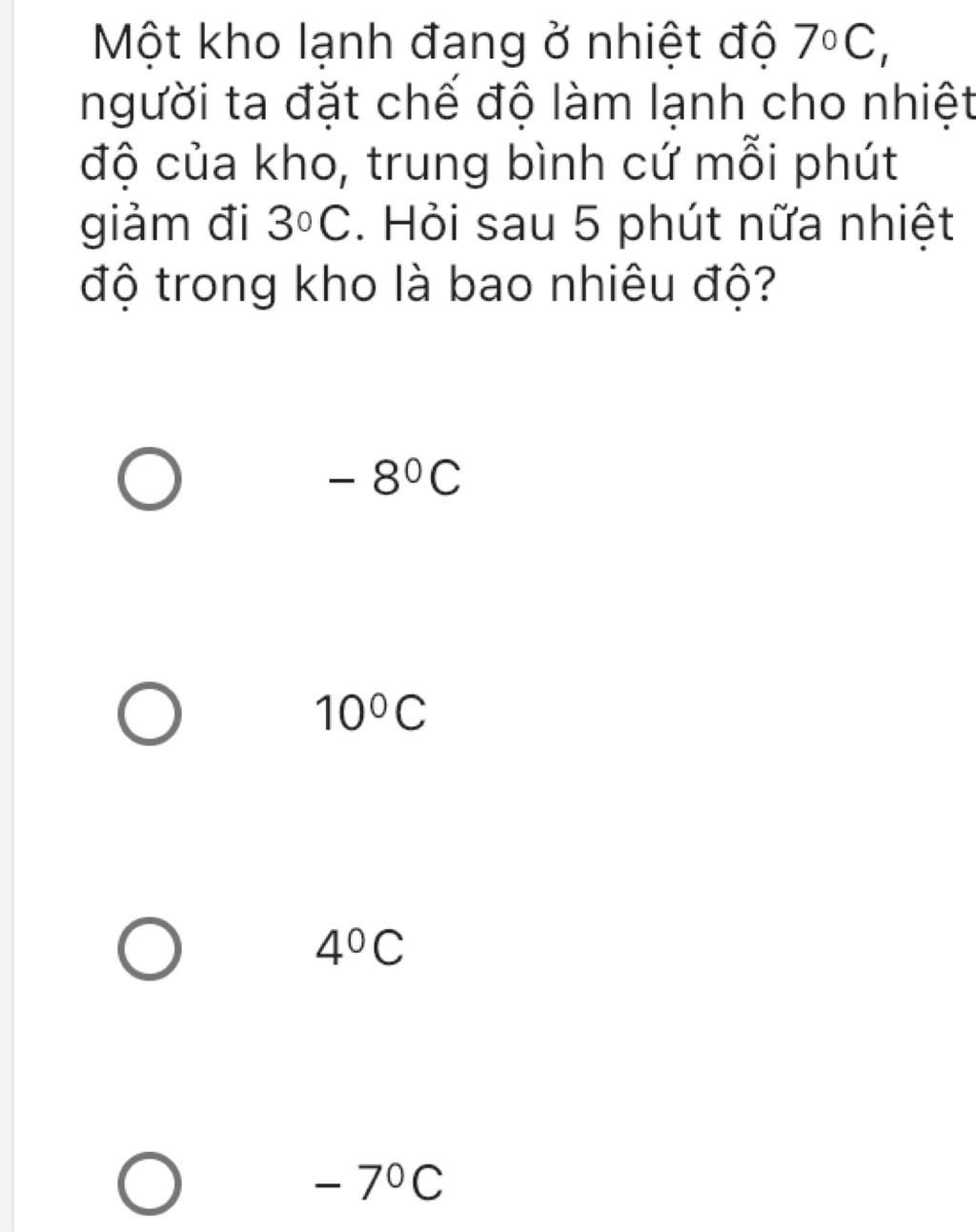
Task: Mark the 4°C radio option
Action: click(x=150, y=949)
